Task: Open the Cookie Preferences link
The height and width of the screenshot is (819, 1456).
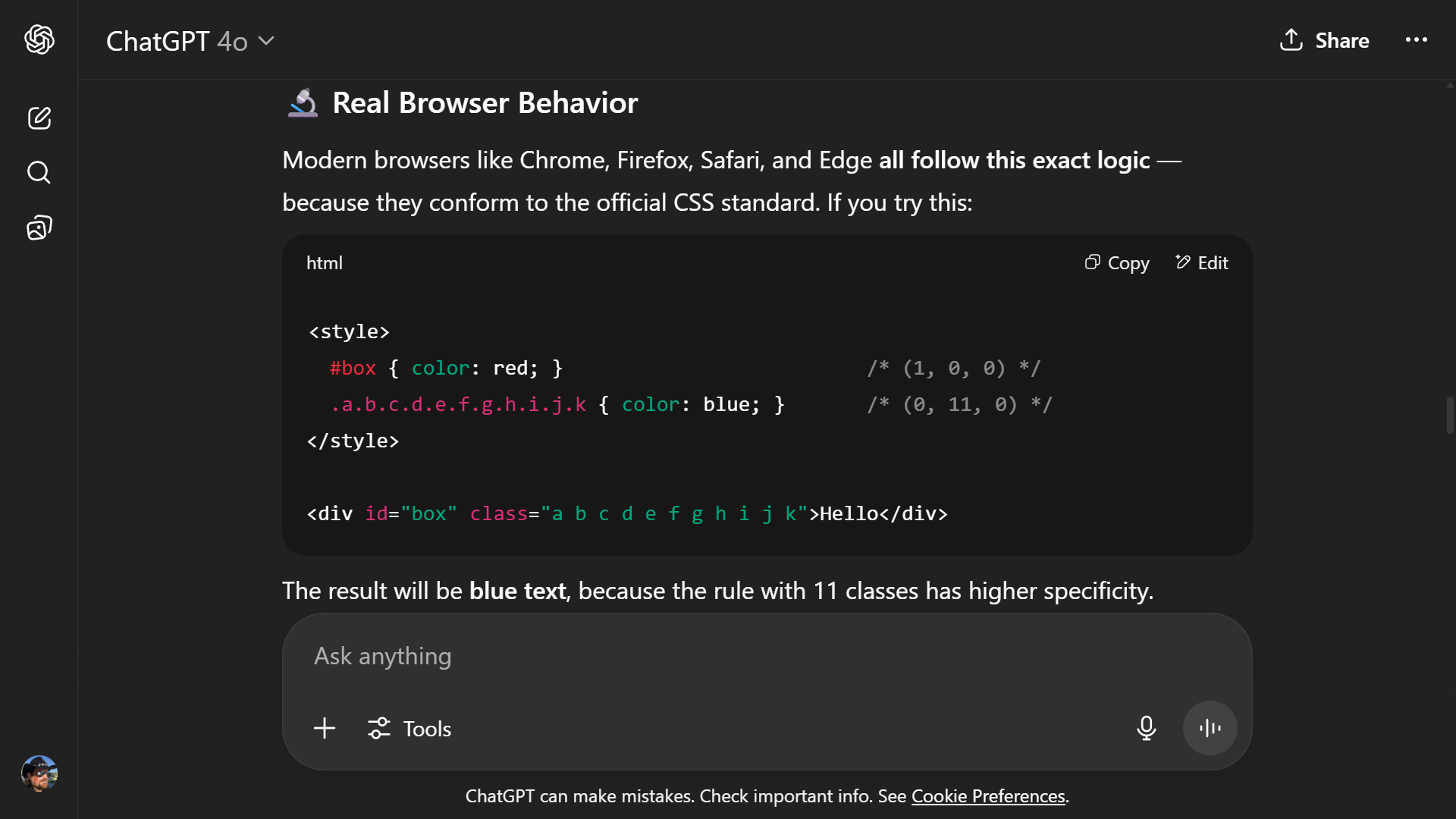Action: click(988, 796)
